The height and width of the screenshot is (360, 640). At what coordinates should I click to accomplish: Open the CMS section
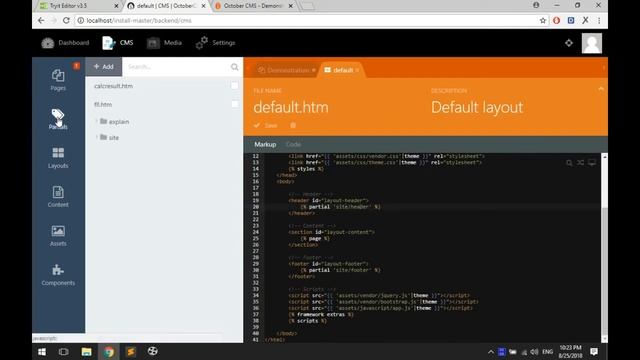[118, 43]
